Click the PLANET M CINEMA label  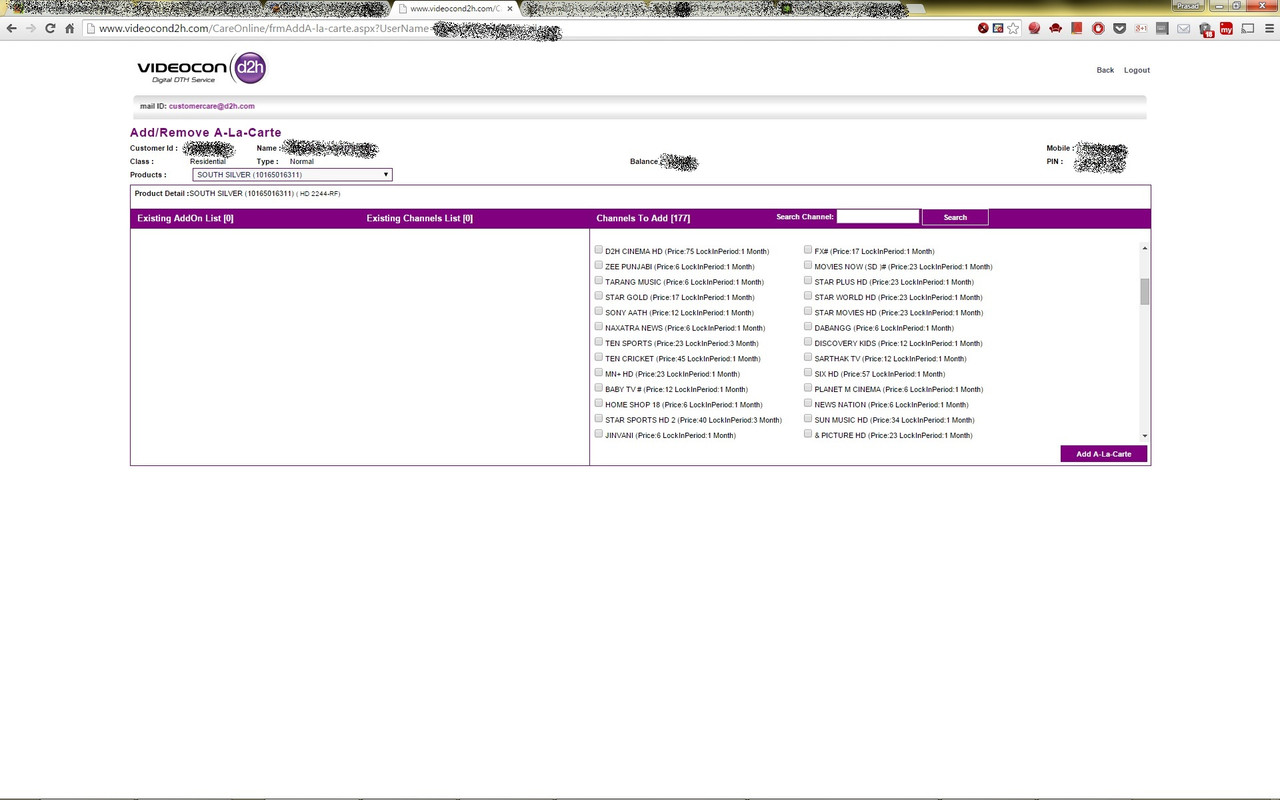899,389
